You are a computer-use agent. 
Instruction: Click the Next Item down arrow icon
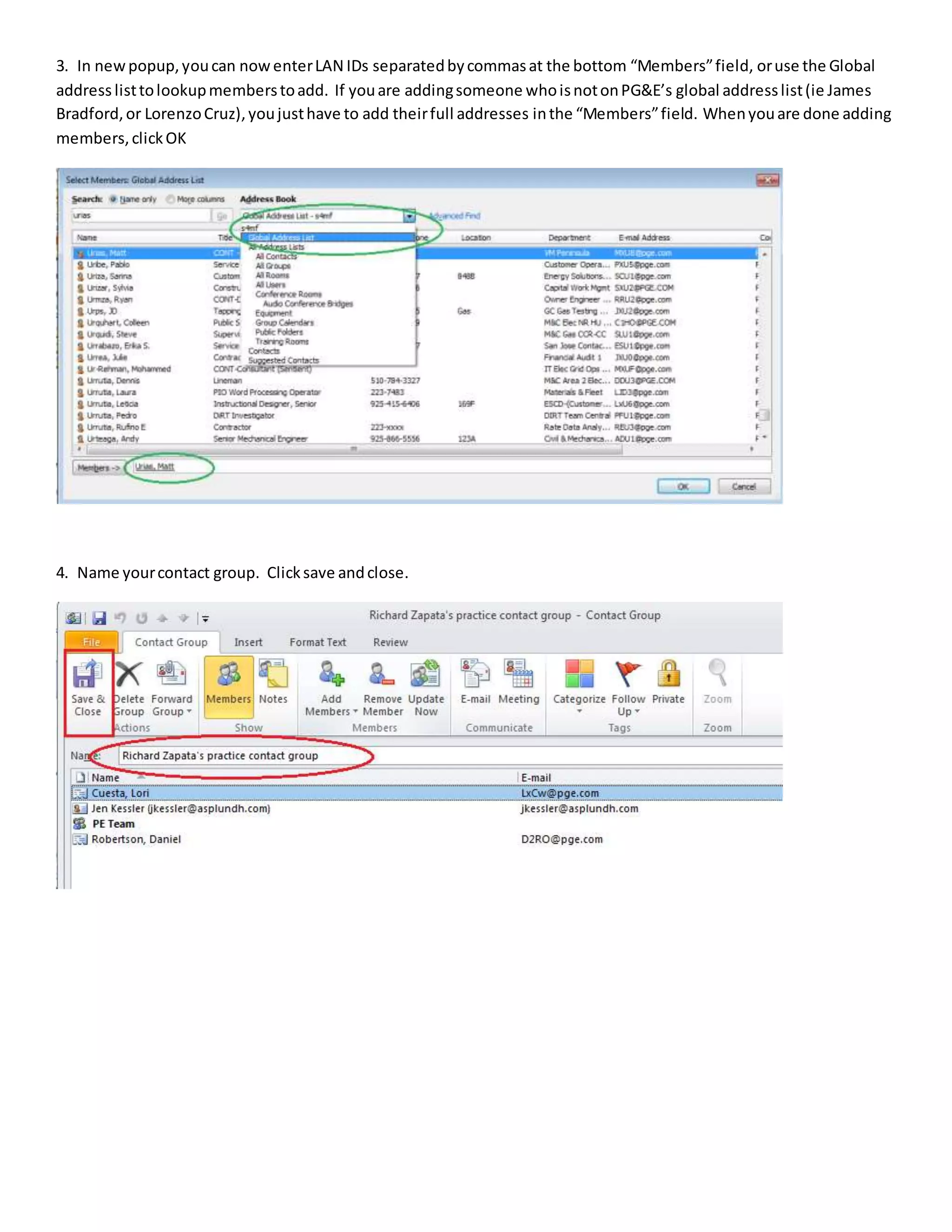point(183,618)
